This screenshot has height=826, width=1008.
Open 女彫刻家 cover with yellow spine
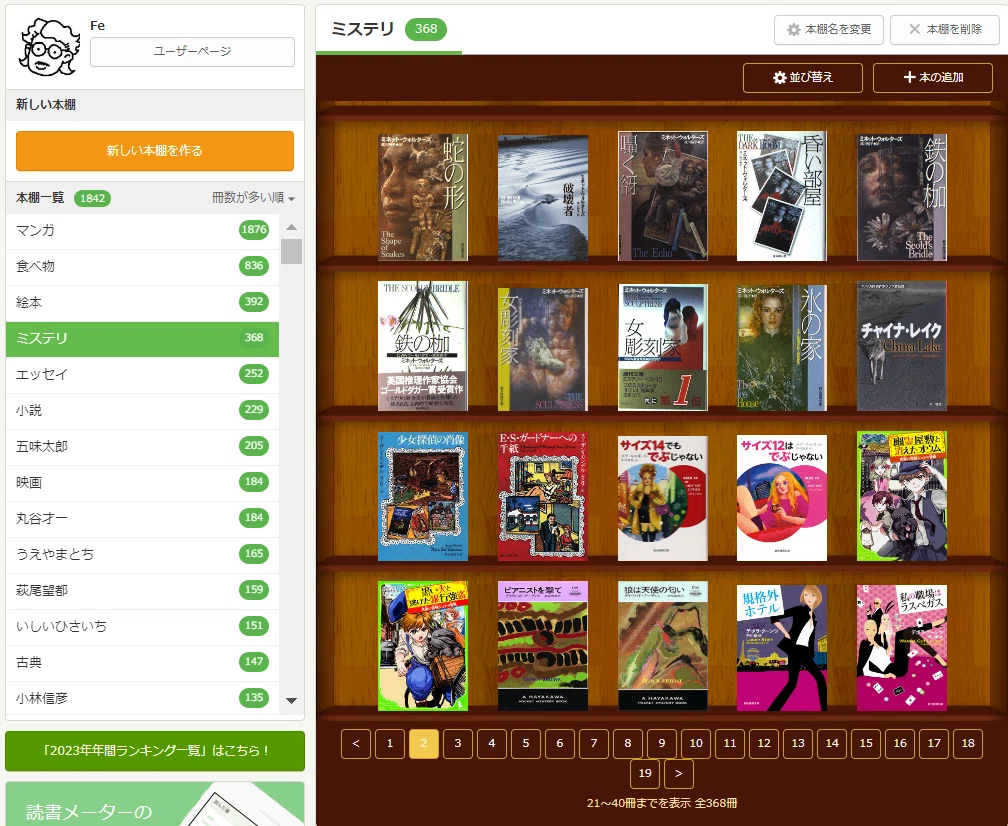coord(543,349)
